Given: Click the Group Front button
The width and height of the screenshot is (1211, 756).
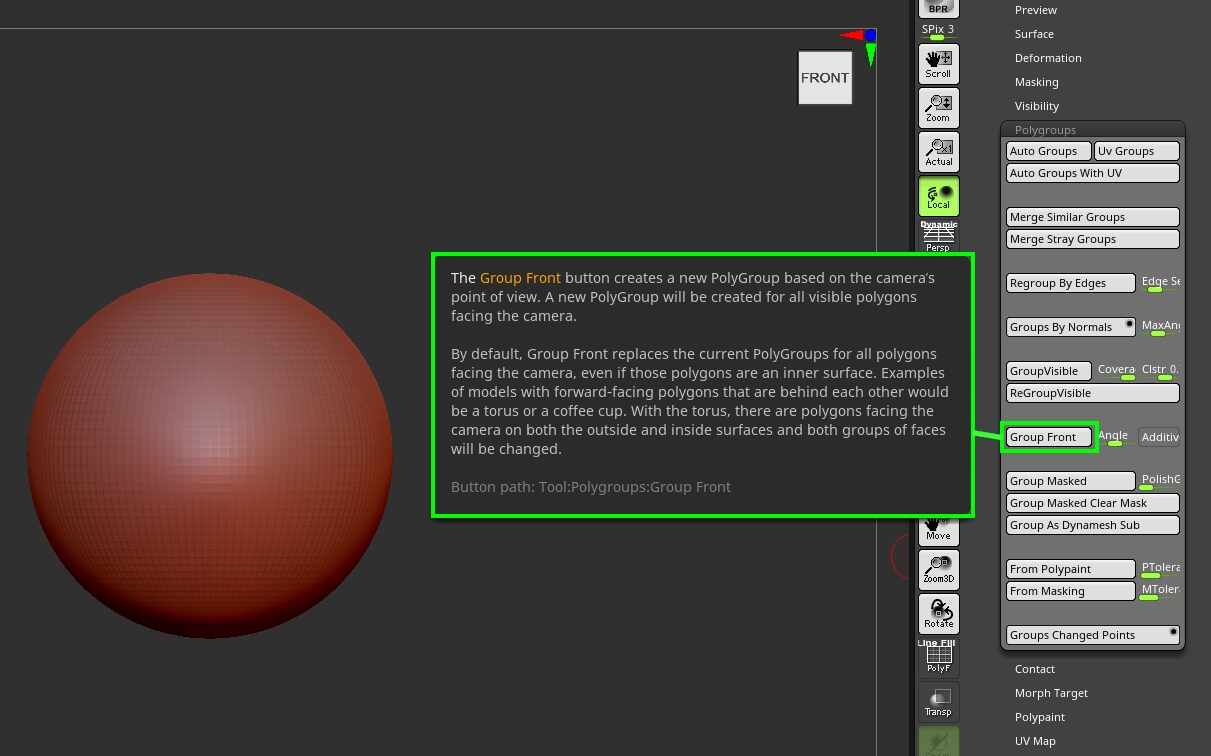Looking at the screenshot, I should [1048, 437].
